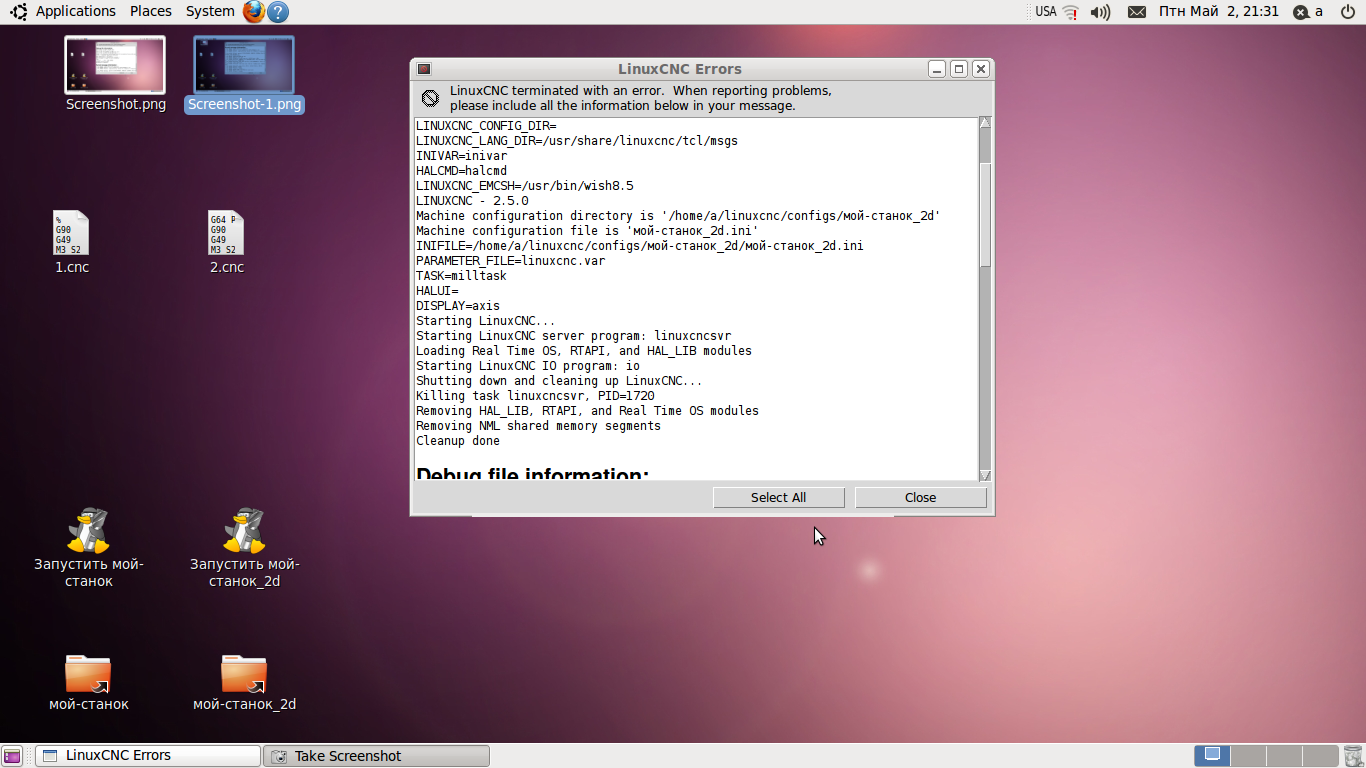Open the Help icon in top panel
This screenshot has width=1366, height=768.
pyautogui.click(x=279, y=12)
